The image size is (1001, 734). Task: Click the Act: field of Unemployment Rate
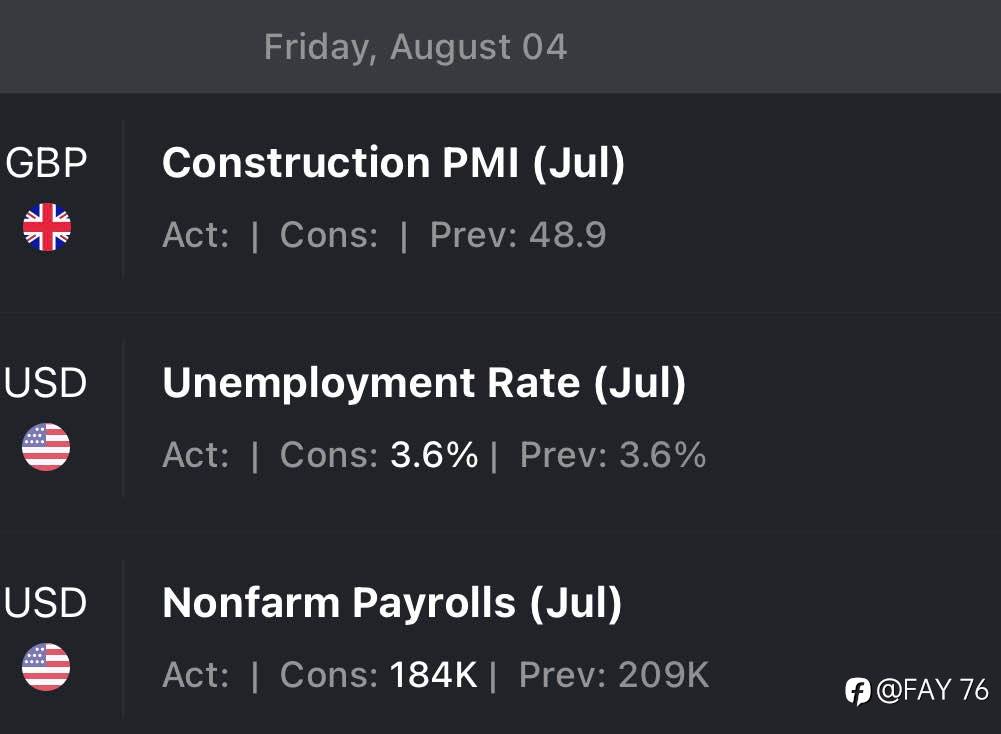[196, 455]
